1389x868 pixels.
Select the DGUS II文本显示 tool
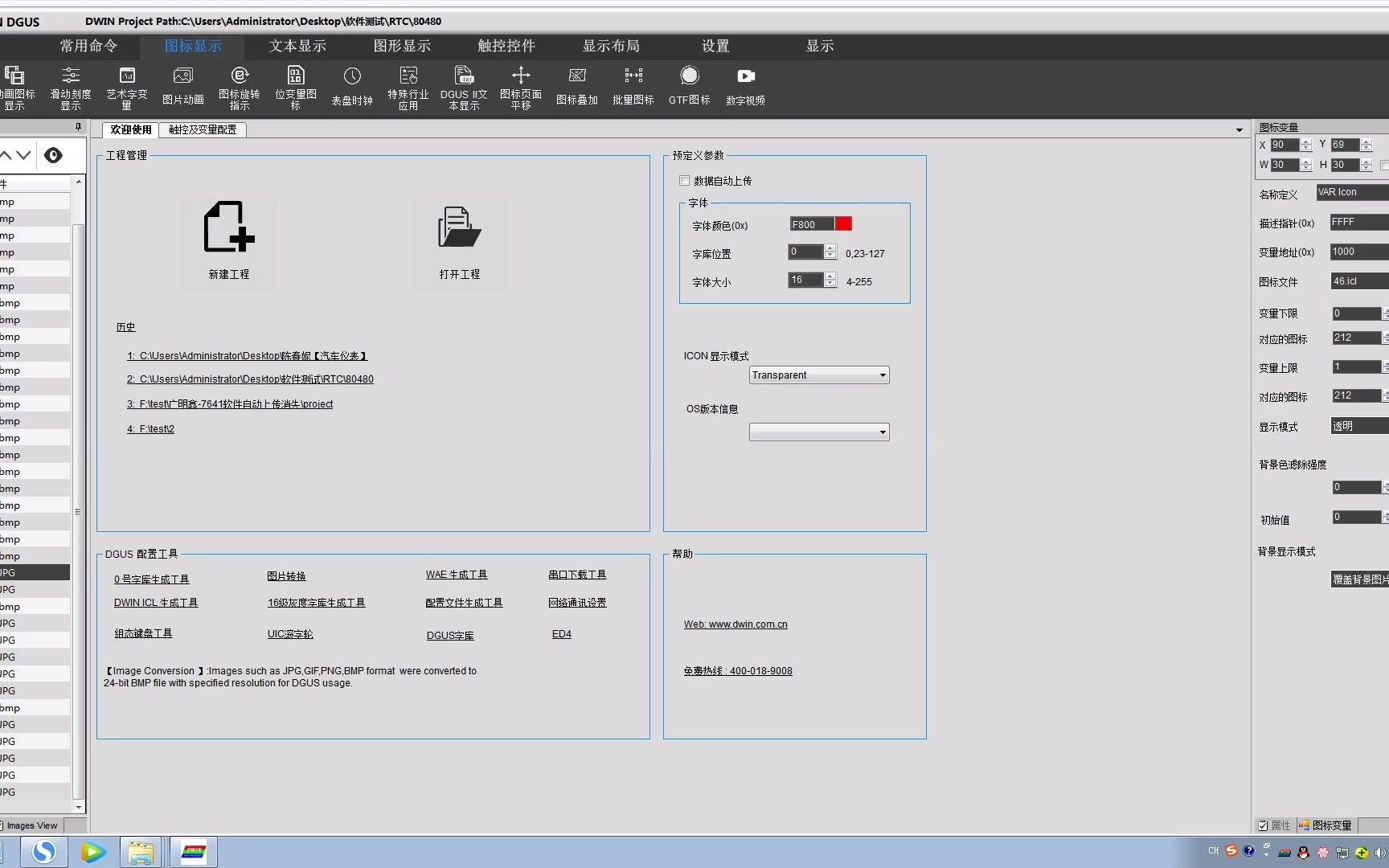click(465, 88)
